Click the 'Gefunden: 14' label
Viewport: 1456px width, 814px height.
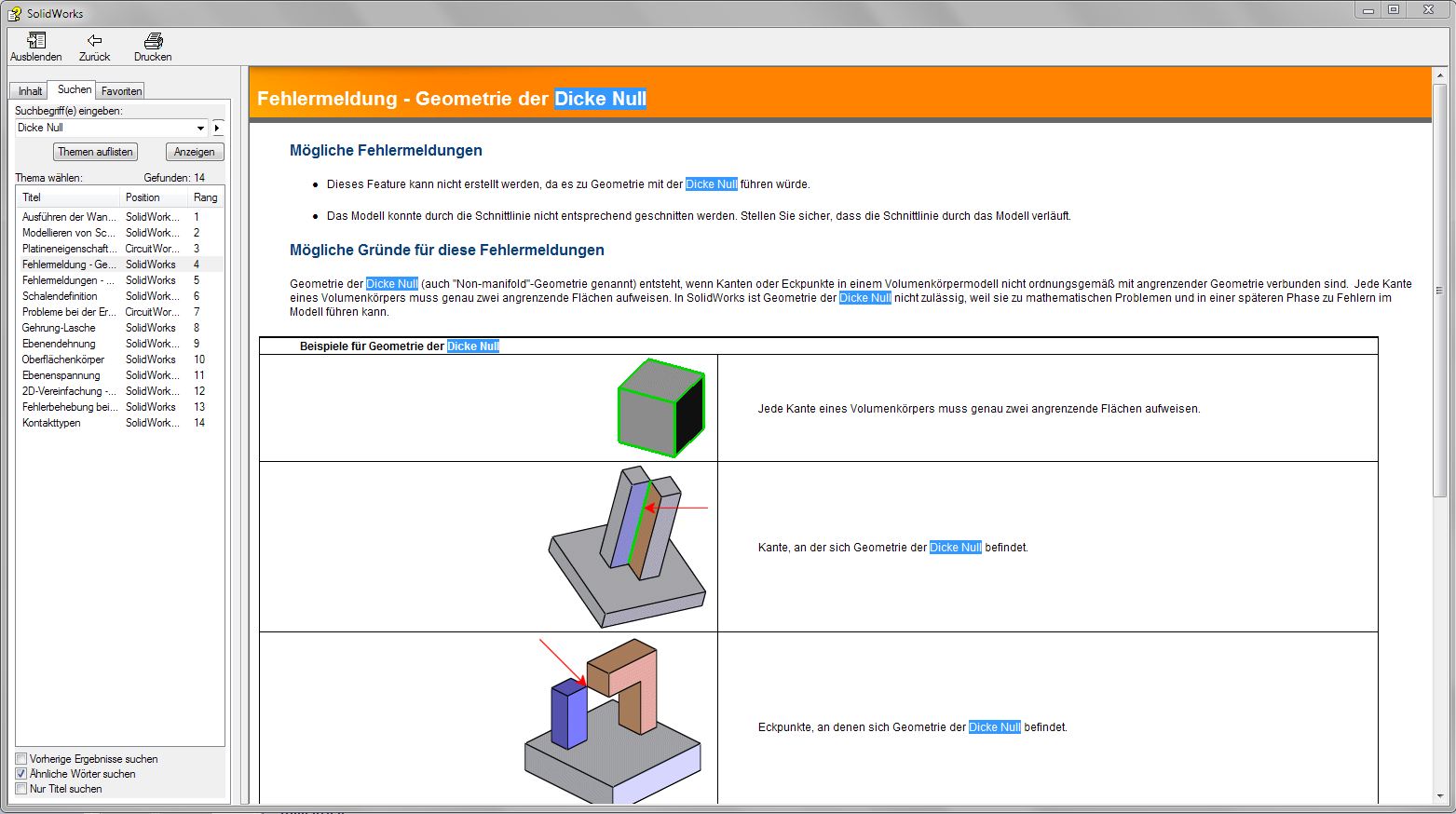coord(174,178)
